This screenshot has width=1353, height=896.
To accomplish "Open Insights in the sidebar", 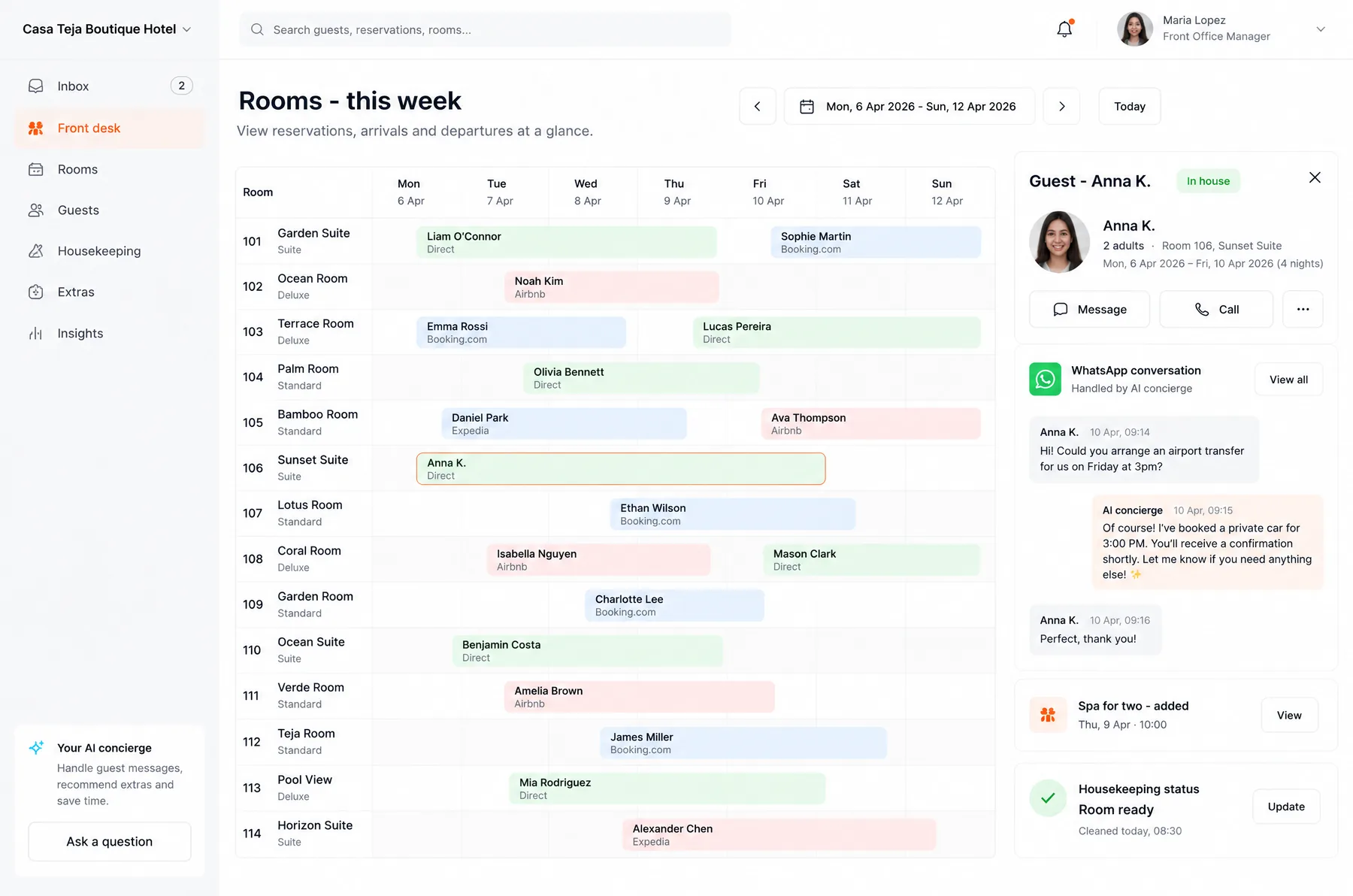I will tap(109, 333).
